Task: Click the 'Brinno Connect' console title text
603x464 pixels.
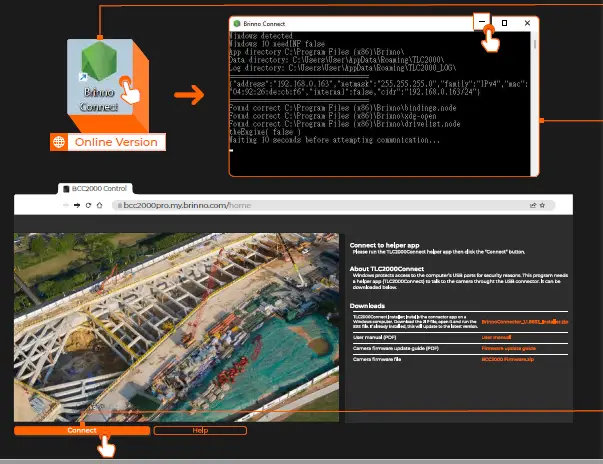Action: (x=264, y=24)
